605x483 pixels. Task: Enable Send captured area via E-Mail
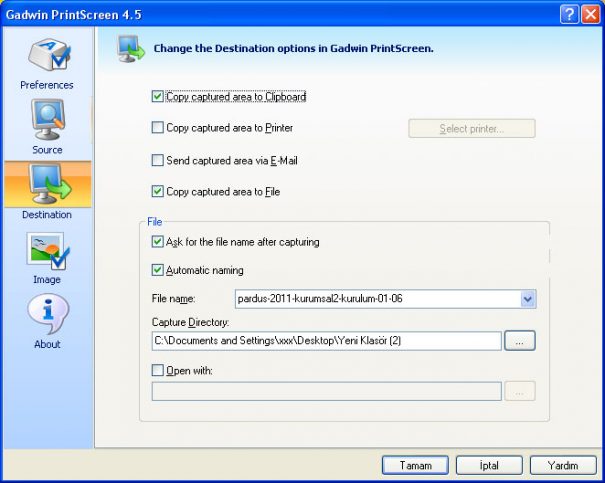click(157, 160)
